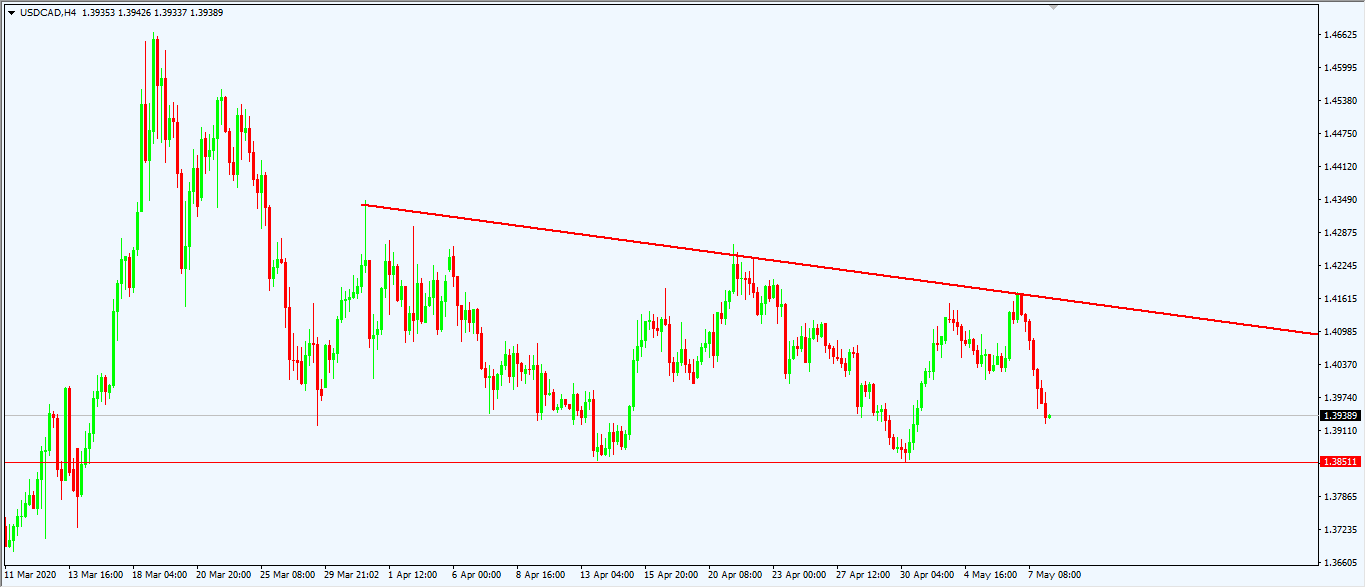
Task: Click the 1.40370 price axis label
Action: pos(1339,365)
